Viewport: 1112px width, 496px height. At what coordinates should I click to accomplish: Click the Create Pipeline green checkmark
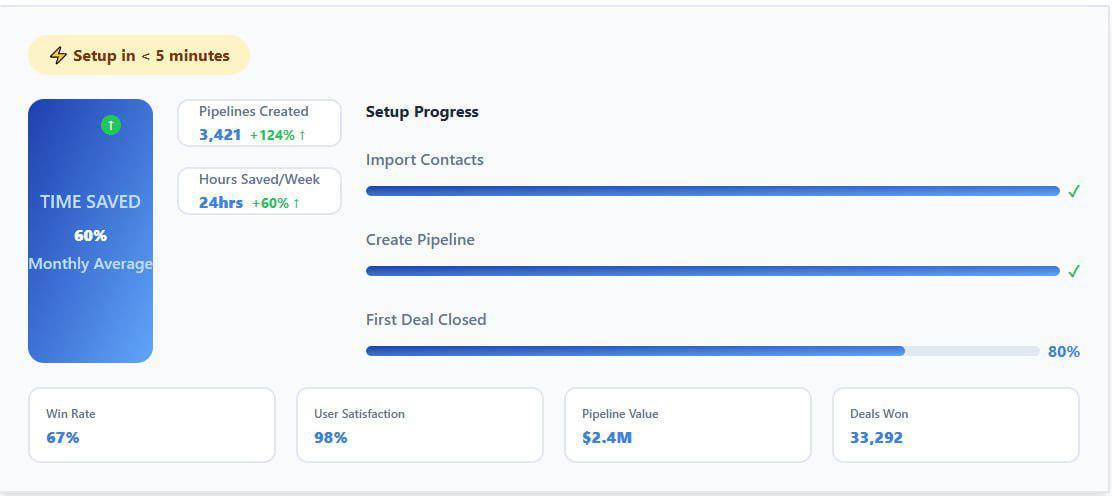[x=1074, y=271]
